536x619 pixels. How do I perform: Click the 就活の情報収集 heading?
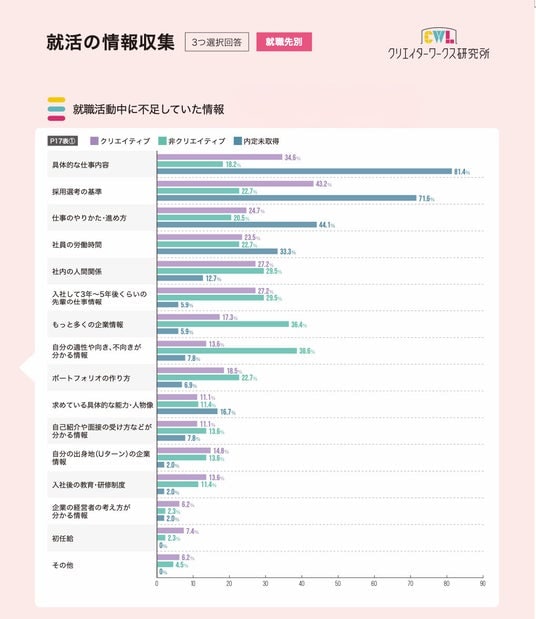pyautogui.click(x=111, y=42)
